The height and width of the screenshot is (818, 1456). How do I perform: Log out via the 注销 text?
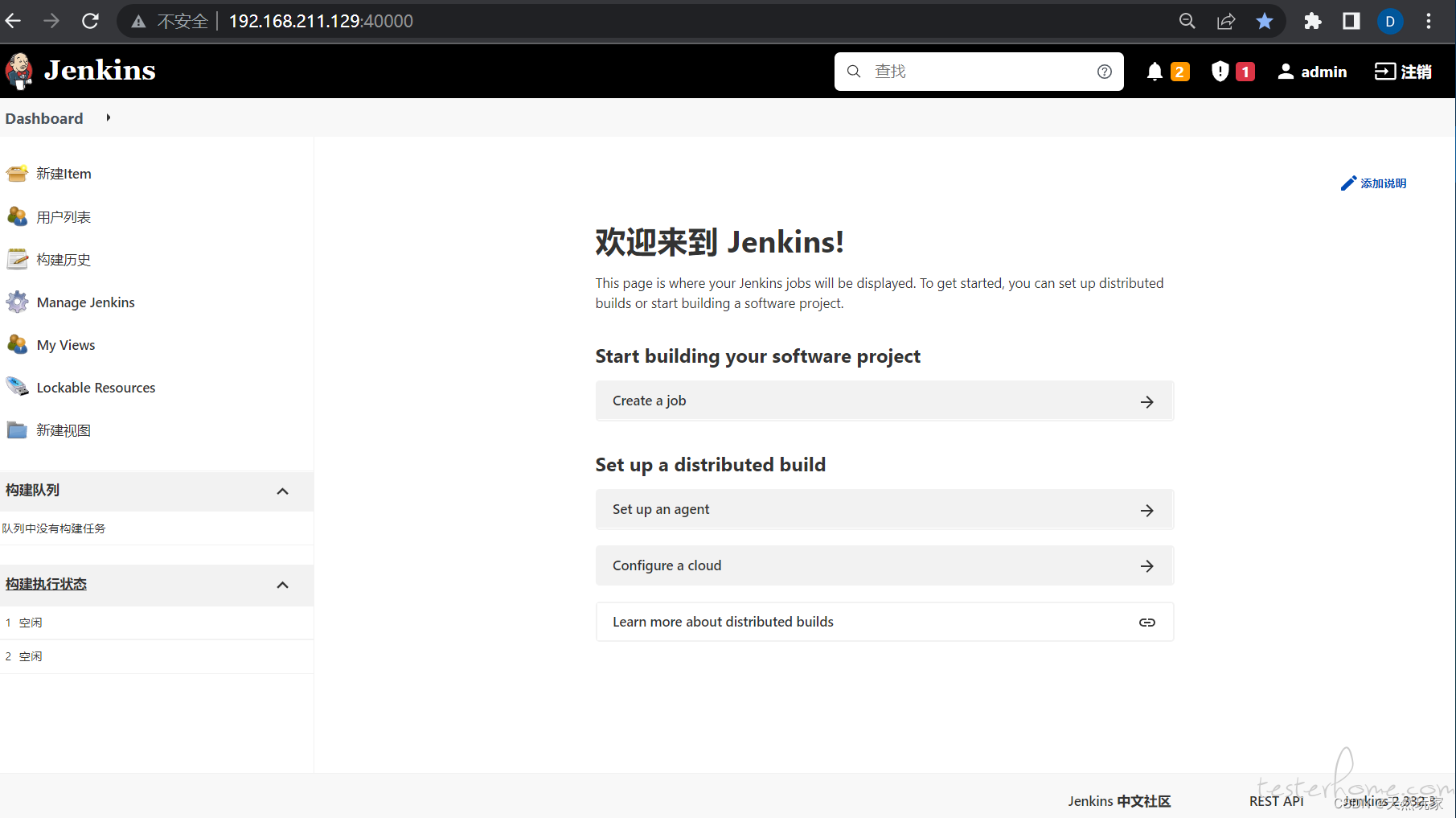coord(1416,72)
